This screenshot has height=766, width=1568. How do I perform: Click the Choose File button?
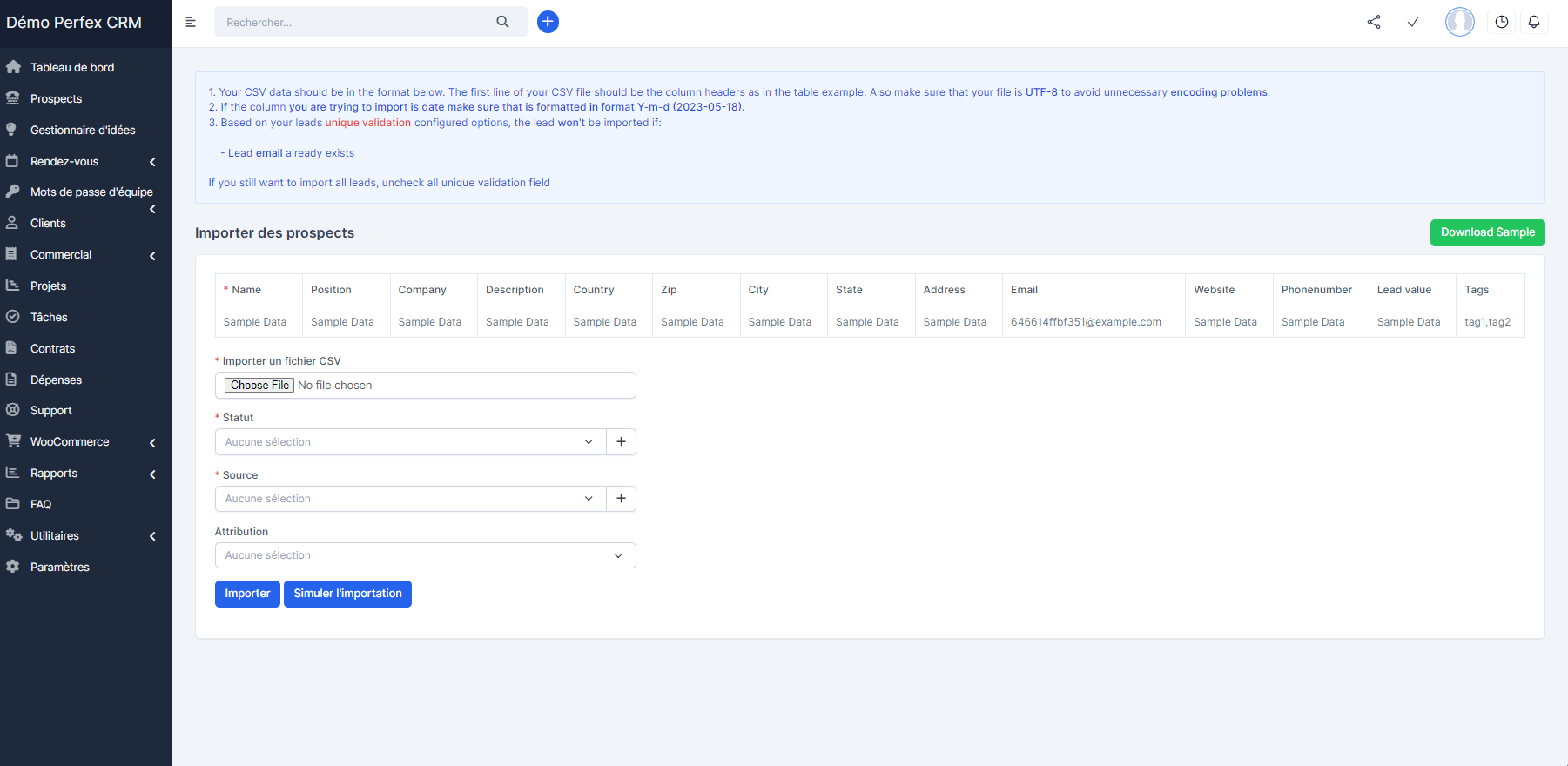[259, 385]
